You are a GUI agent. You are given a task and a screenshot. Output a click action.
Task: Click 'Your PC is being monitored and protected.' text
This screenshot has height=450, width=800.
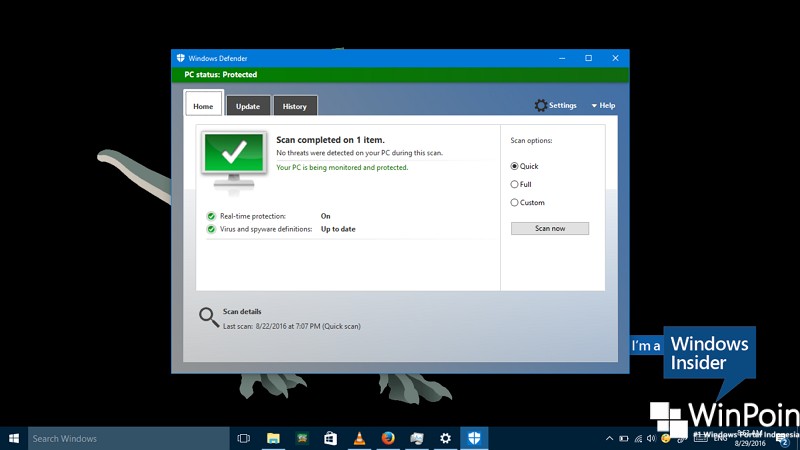[342, 167]
